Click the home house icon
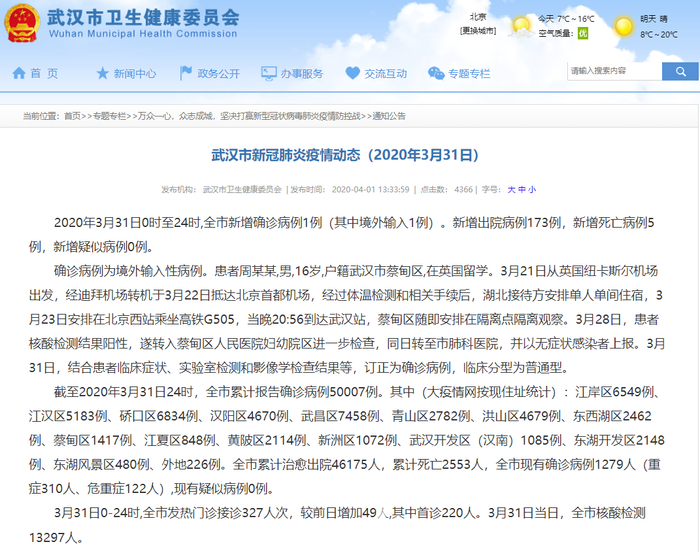This screenshot has height=552, width=700. click(x=19, y=73)
